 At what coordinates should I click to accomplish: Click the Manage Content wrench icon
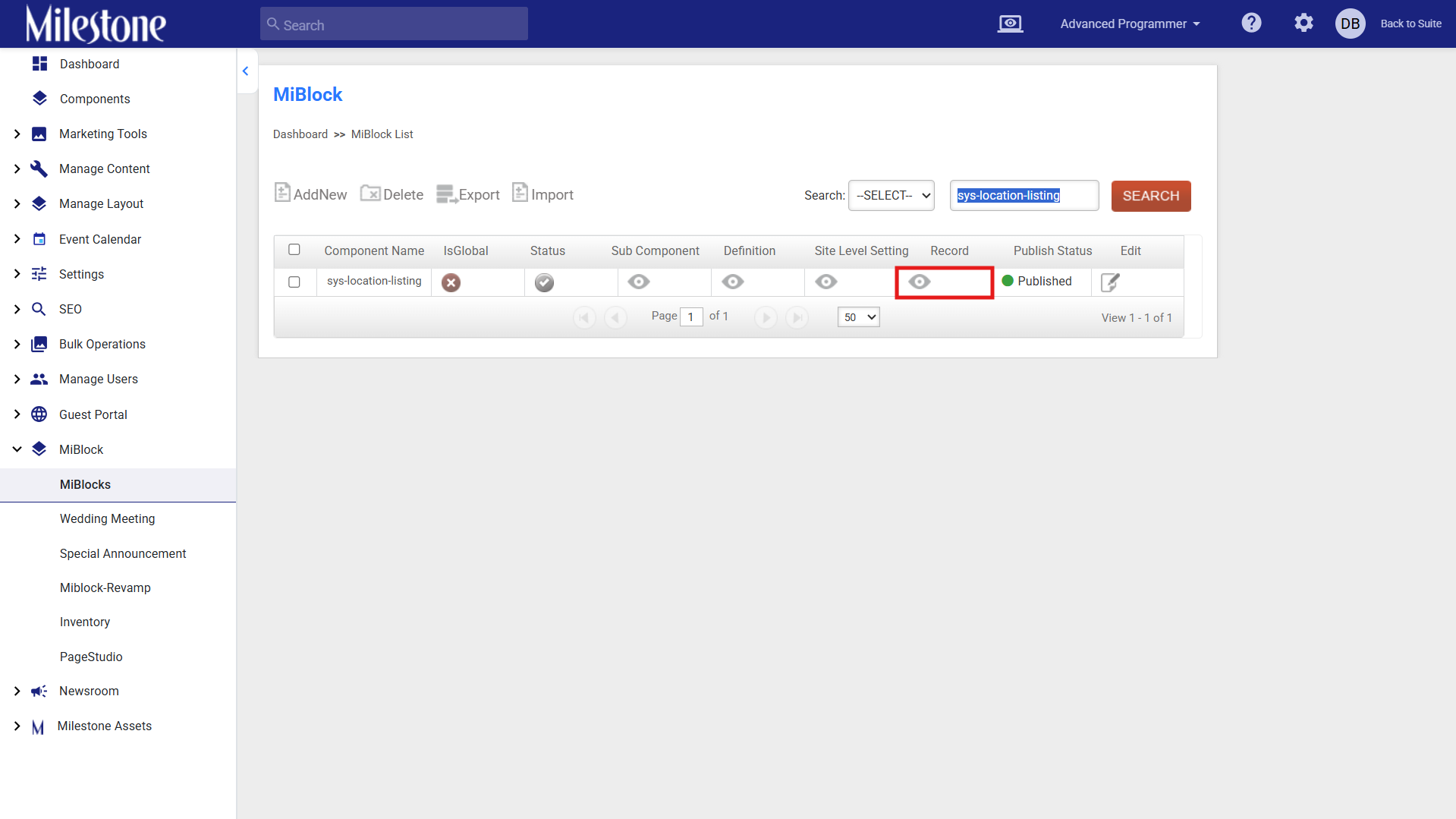pyautogui.click(x=39, y=169)
